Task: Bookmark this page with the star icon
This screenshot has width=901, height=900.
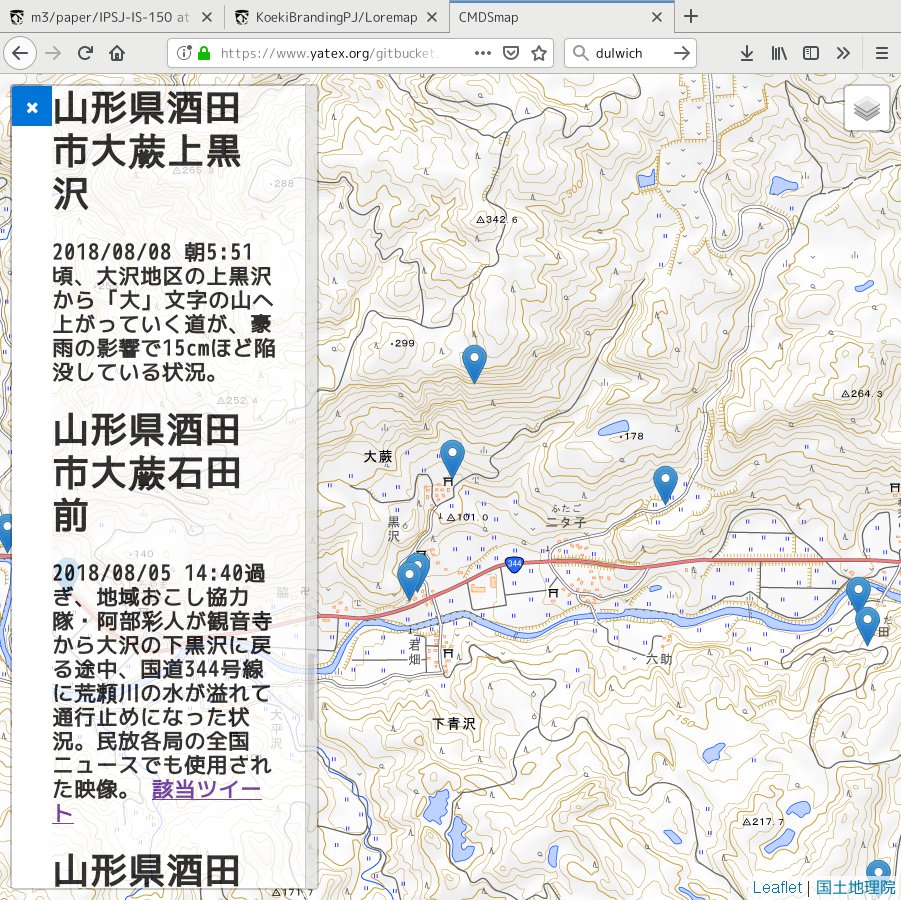Action: coord(539,54)
